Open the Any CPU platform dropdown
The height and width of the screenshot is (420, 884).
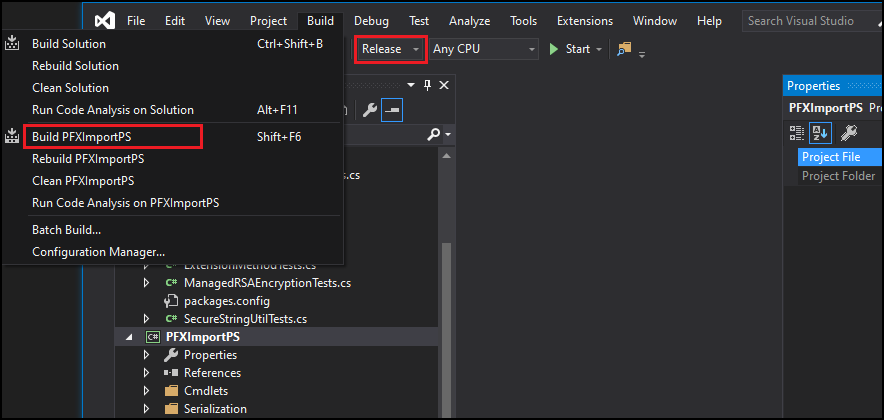click(484, 50)
